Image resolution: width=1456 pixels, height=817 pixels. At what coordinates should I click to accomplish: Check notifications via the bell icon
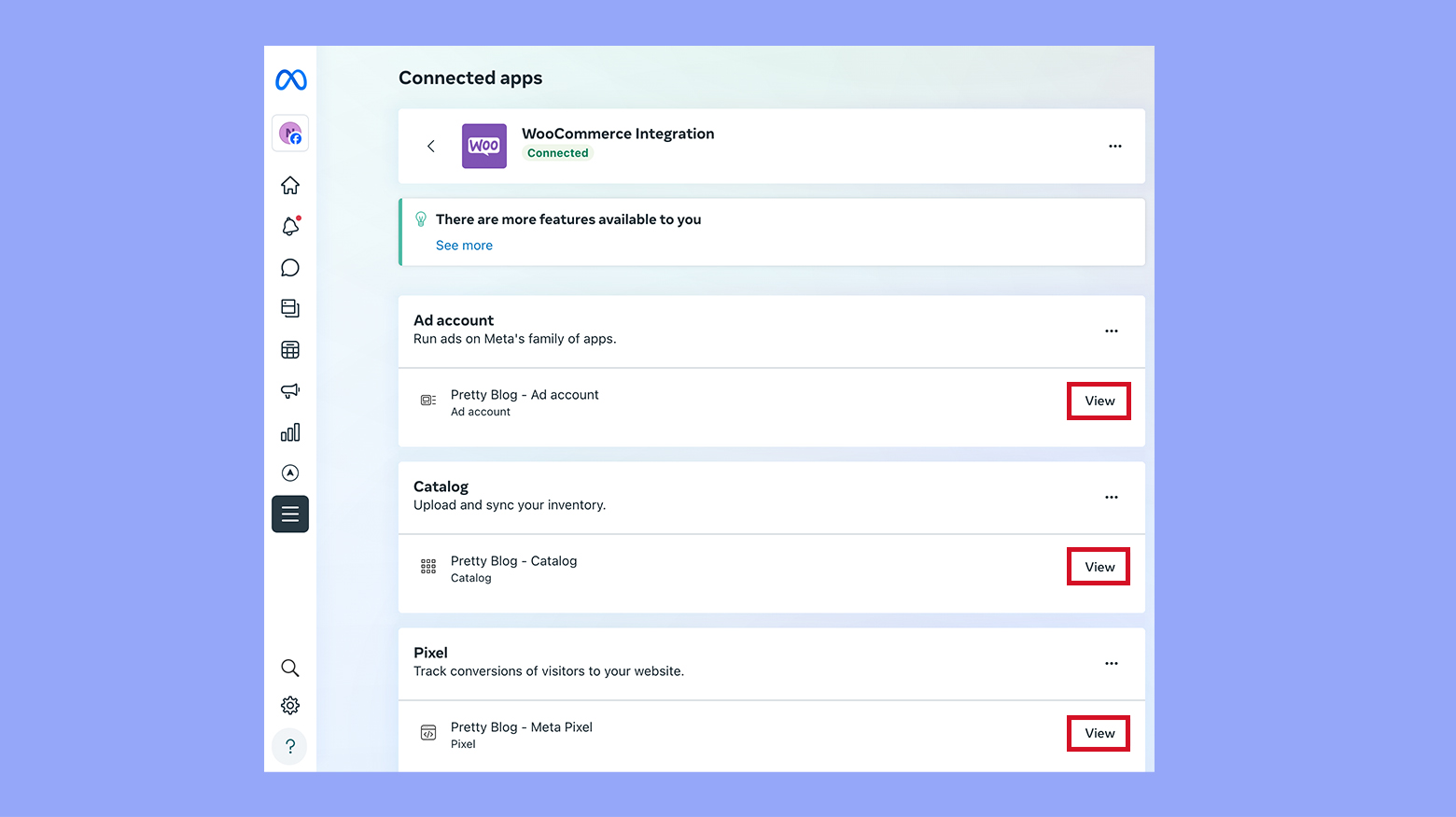[290, 226]
